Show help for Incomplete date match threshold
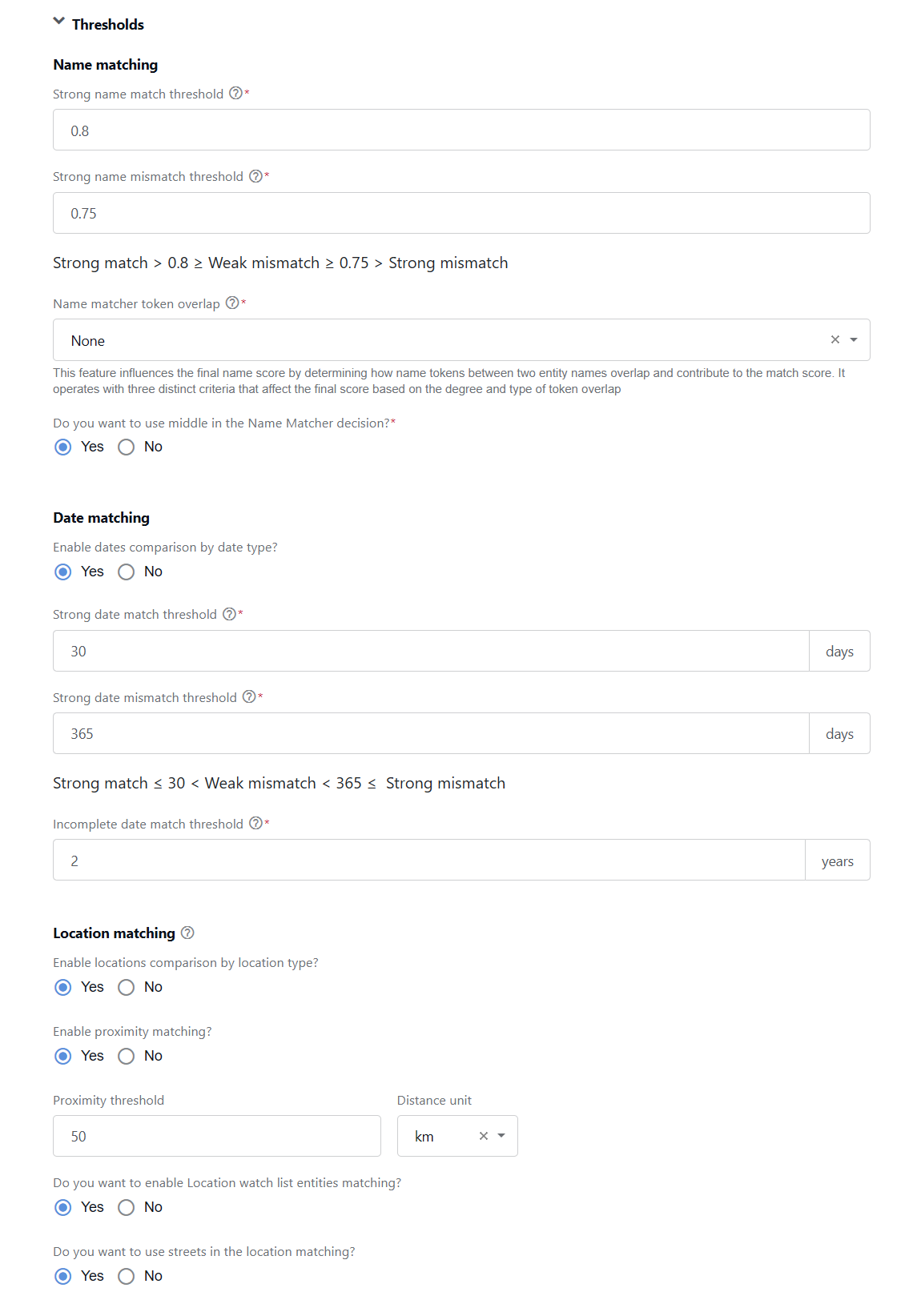Image resolution: width=917 pixels, height=1316 pixels. pyautogui.click(x=255, y=823)
